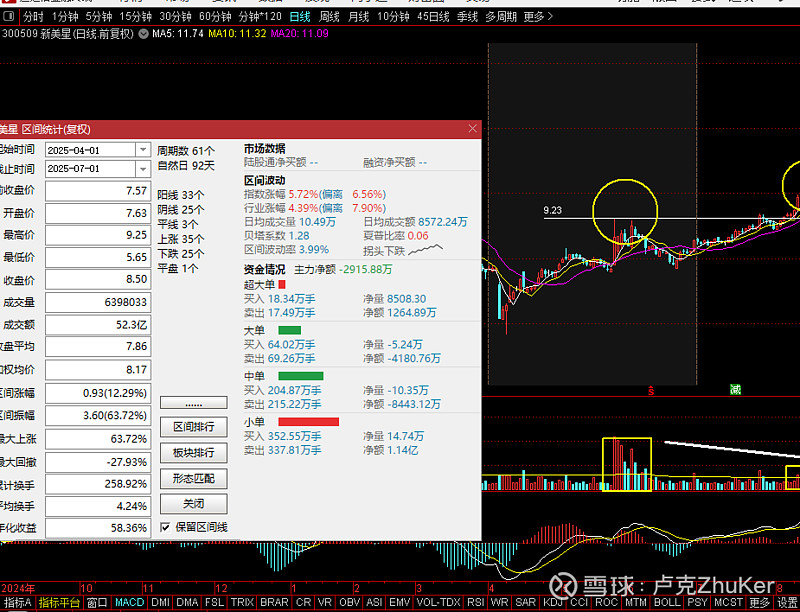800x612 pixels.
Task: Click the 中单 green indicator bar
Action: click(x=301, y=376)
